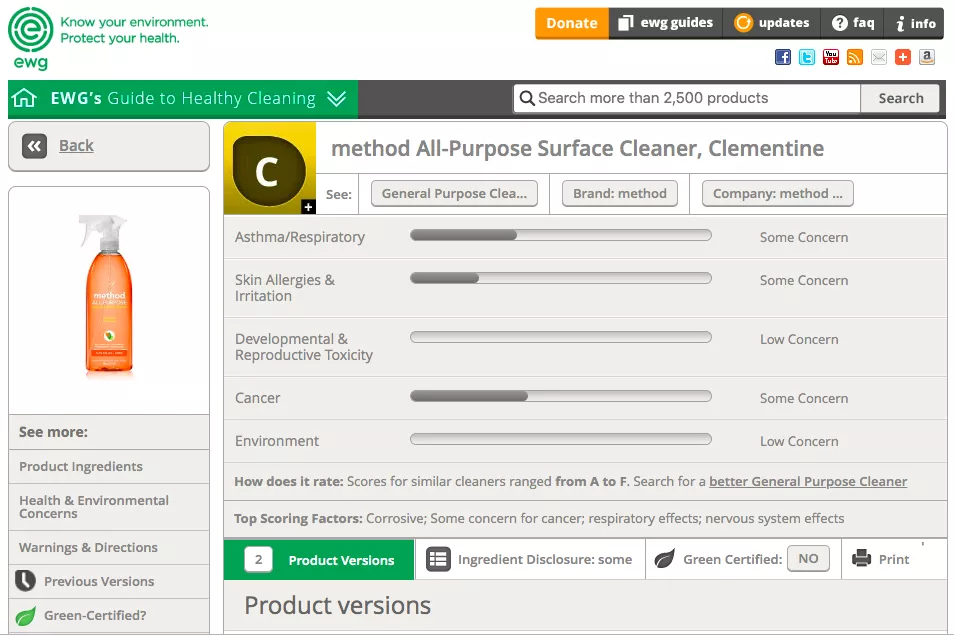Click Low Concern label for Environment row
The height and width of the screenshot is (636, 954).
pyautogui.click(x=799, y=441)
